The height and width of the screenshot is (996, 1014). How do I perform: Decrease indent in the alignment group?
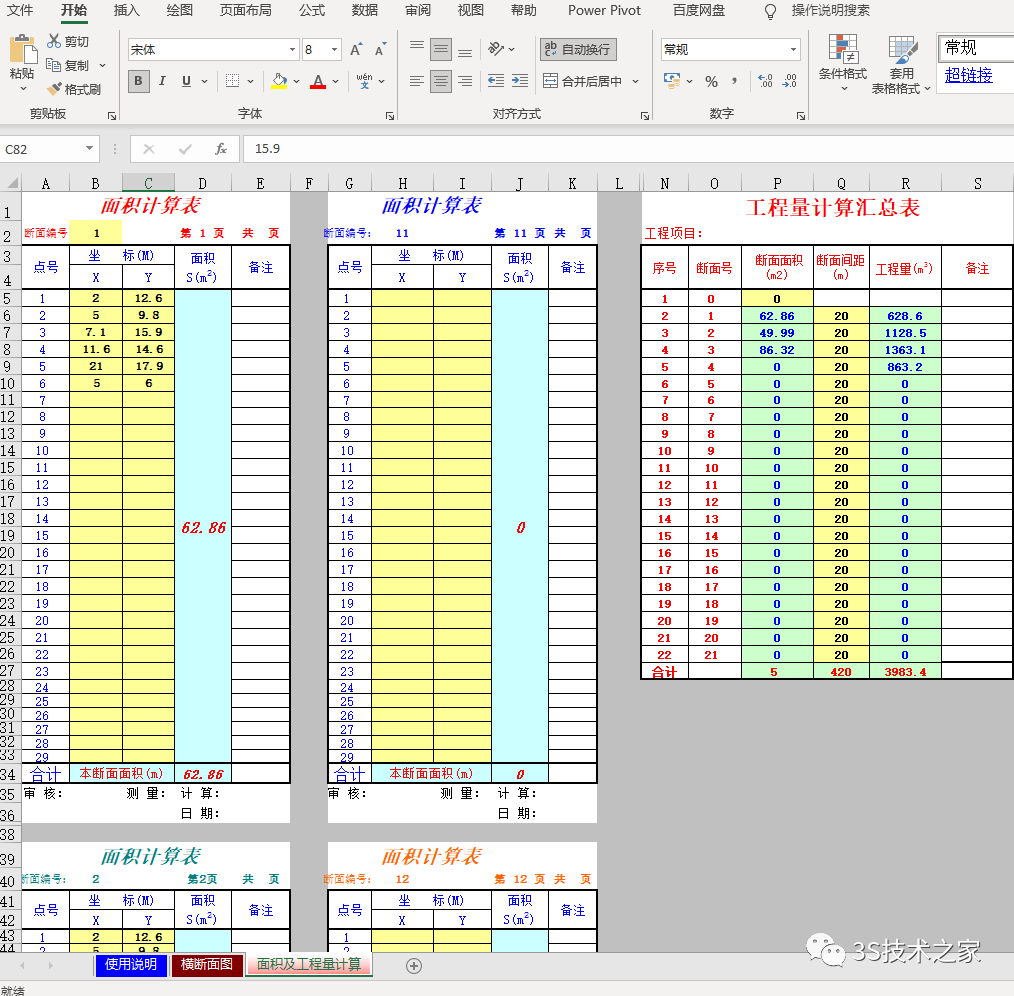(x=496, y=81)
